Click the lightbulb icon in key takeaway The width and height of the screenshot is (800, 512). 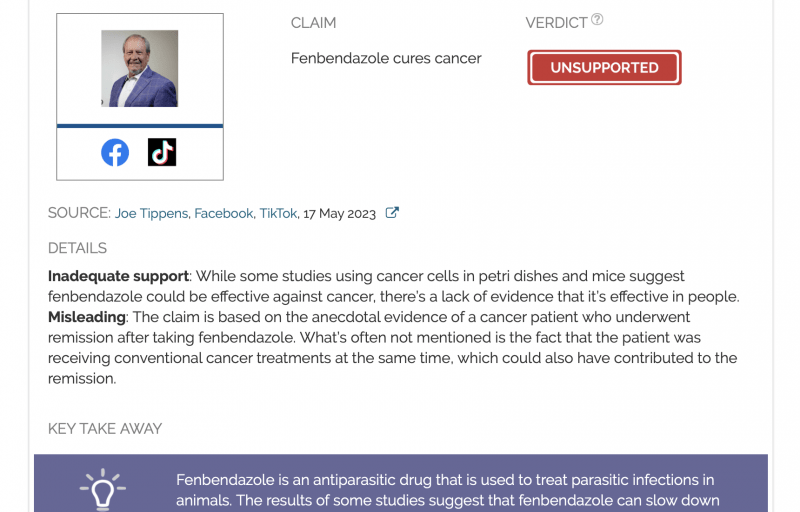pos(103,489)
